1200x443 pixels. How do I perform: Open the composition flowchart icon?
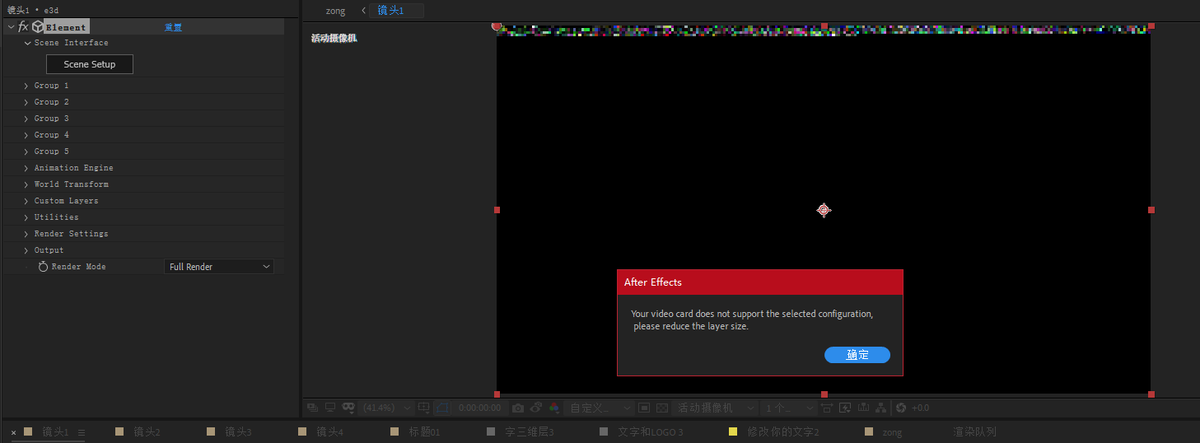(x=882, y=408)
